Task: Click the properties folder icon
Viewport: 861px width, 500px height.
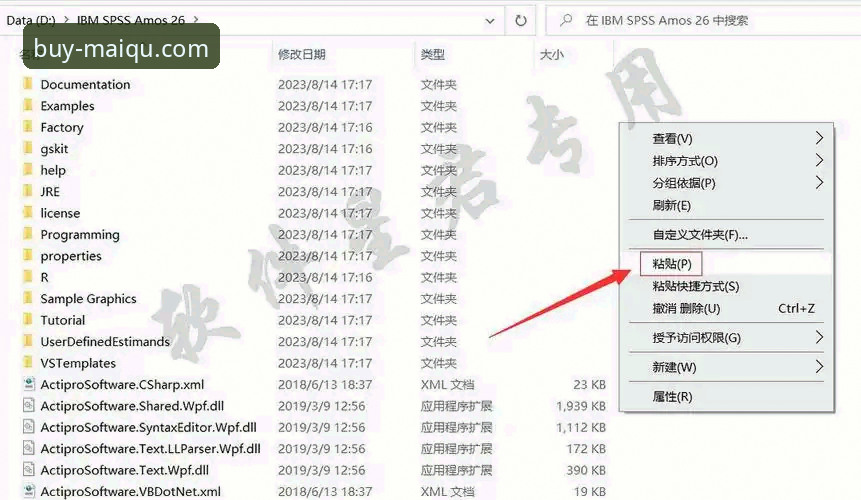Action: click(x=27, y=255)
